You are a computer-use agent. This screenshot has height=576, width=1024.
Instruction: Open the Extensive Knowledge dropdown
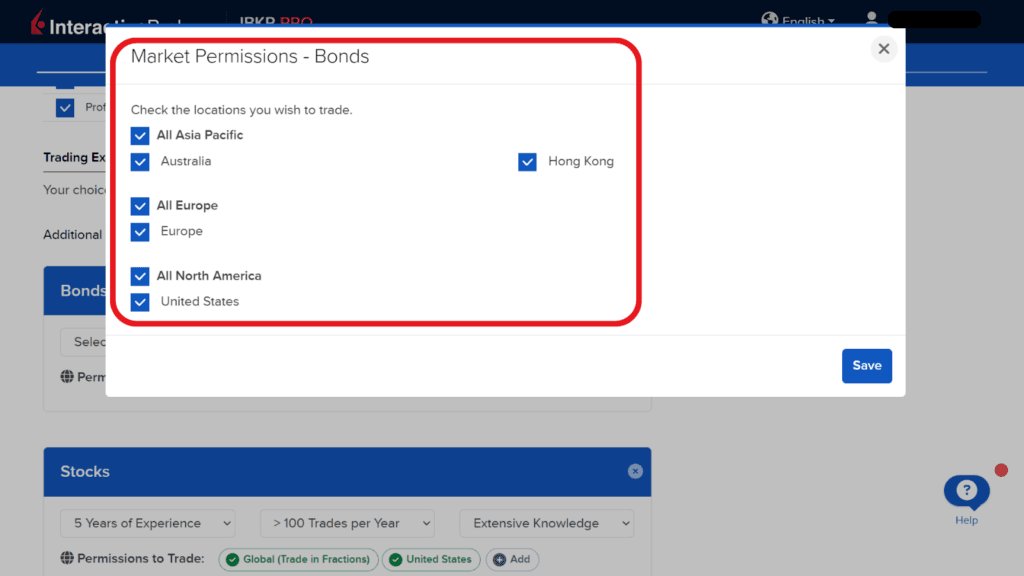(x=546, y=523)
